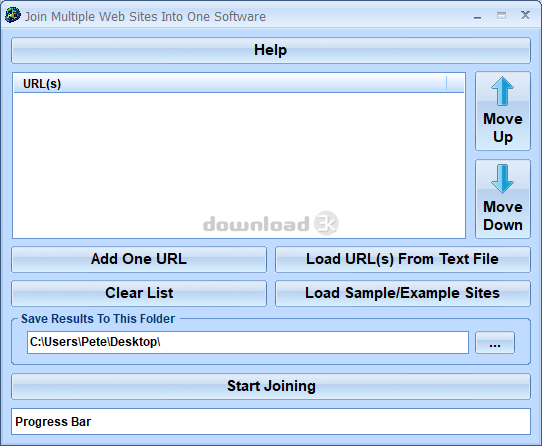
Task: Click the maximize window icon
Action: pos(501,16)
